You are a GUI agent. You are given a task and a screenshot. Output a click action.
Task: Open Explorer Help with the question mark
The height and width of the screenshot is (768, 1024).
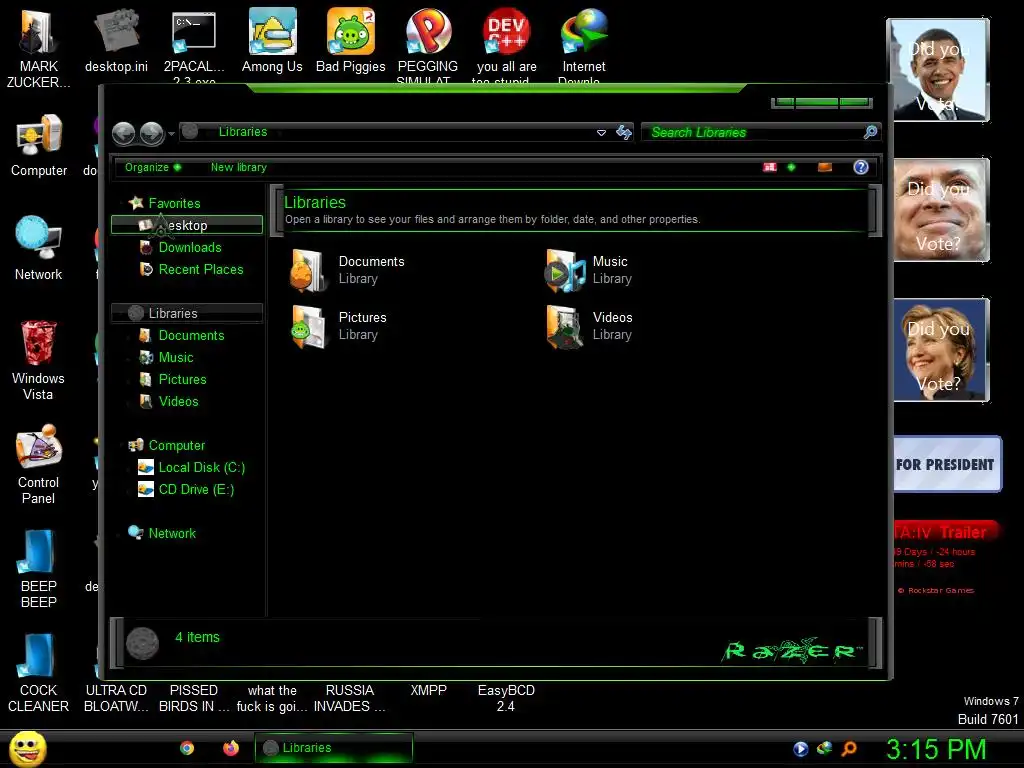pos(861,167)
